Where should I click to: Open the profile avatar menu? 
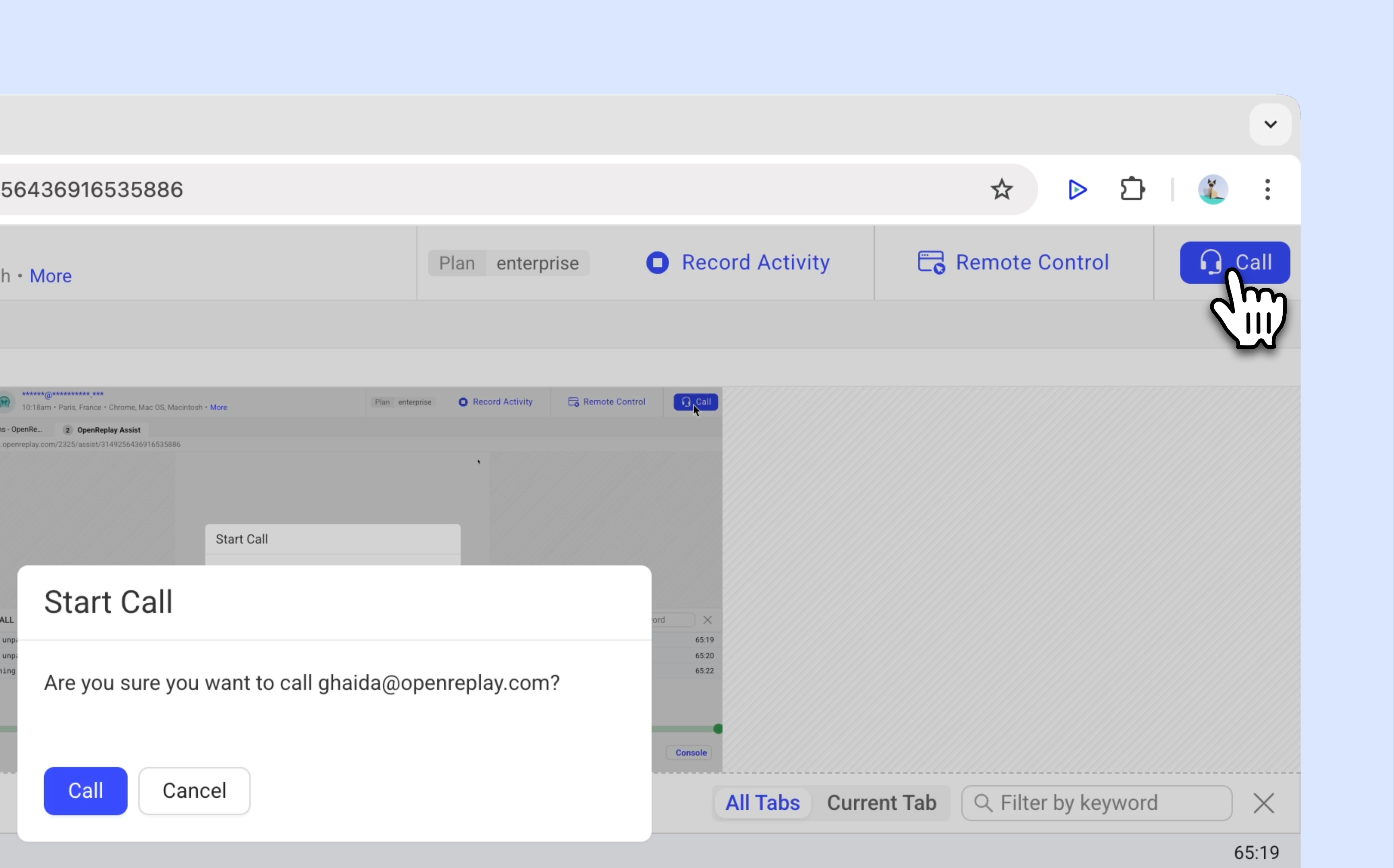click(x=1213, y=189)
